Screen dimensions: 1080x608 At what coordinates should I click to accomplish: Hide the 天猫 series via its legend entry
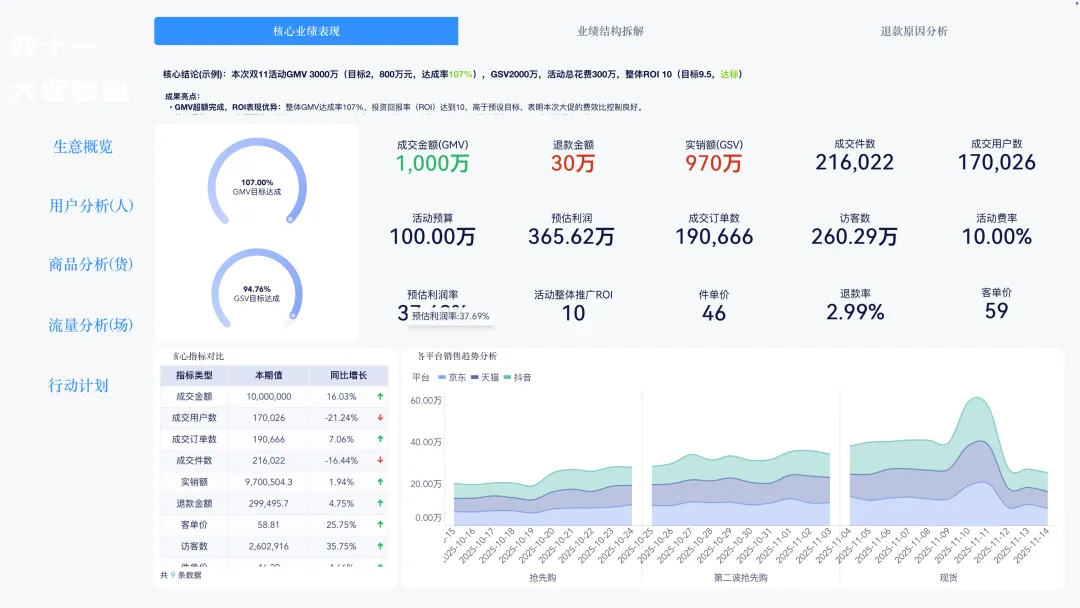point(487,377)
